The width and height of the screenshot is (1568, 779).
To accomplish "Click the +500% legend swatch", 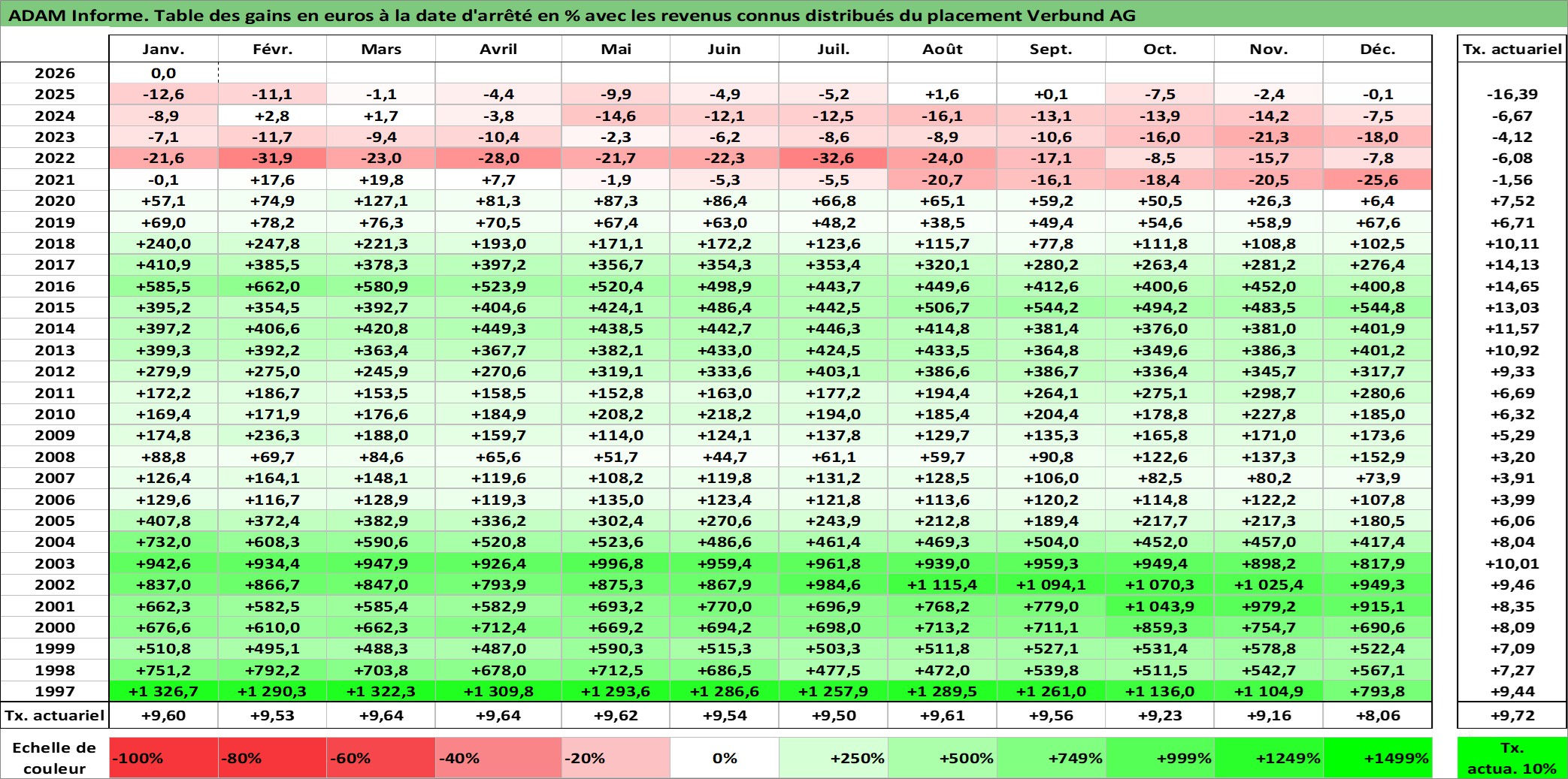I will click(x=943, y=758).
